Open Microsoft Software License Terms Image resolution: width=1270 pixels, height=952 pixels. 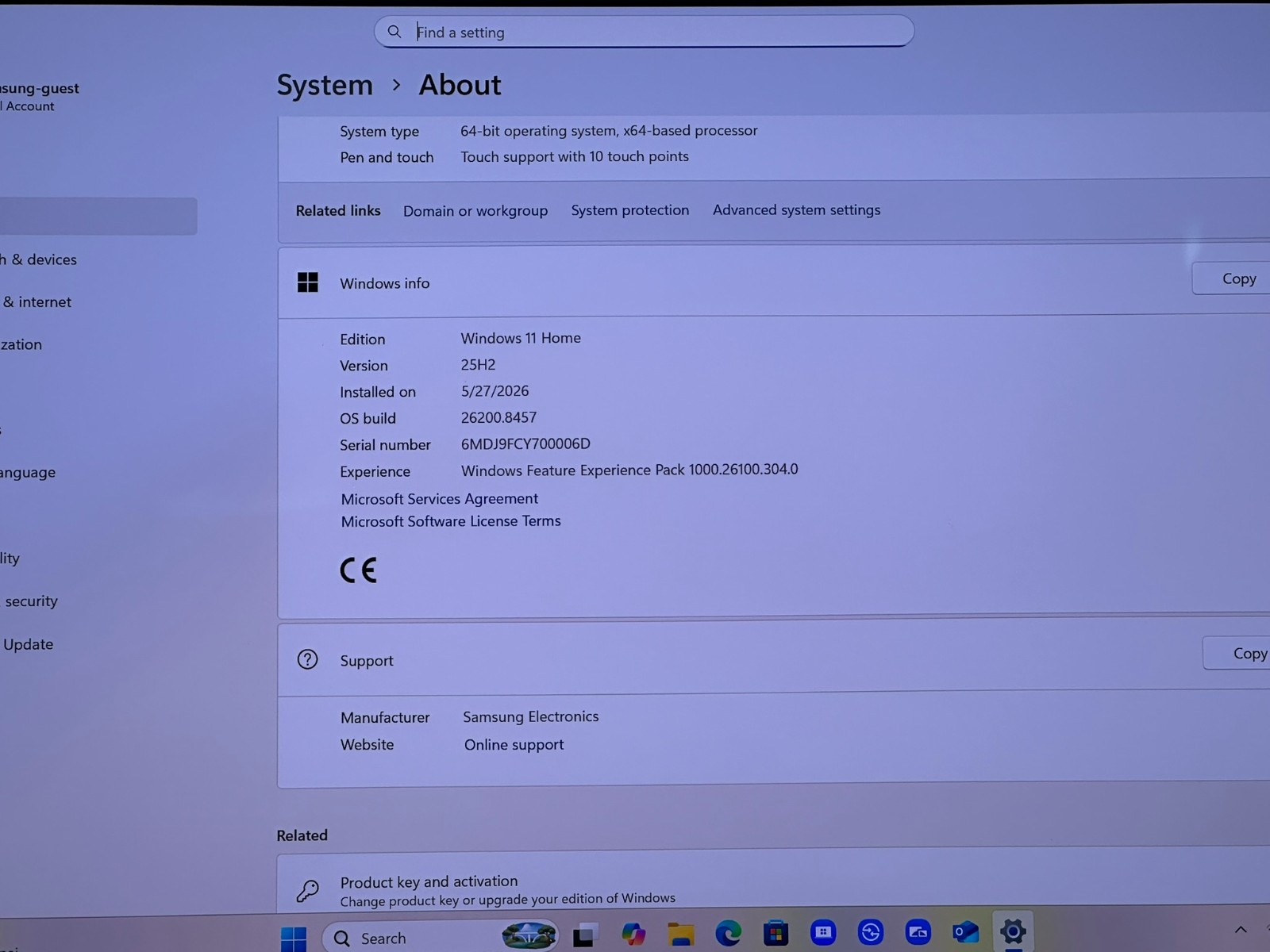451,521
